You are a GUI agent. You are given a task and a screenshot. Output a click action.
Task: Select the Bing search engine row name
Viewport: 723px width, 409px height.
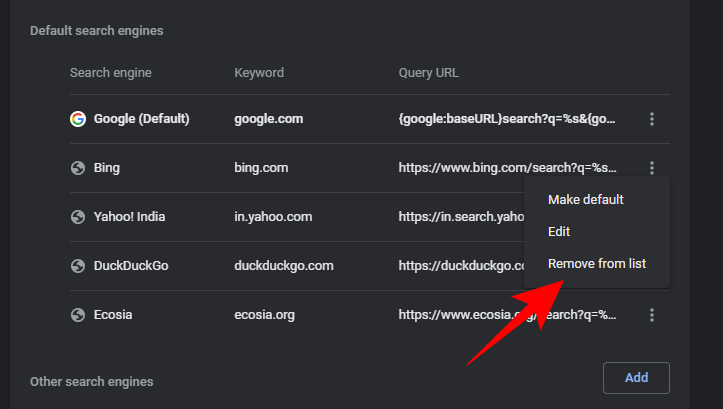tap(107, 168)
